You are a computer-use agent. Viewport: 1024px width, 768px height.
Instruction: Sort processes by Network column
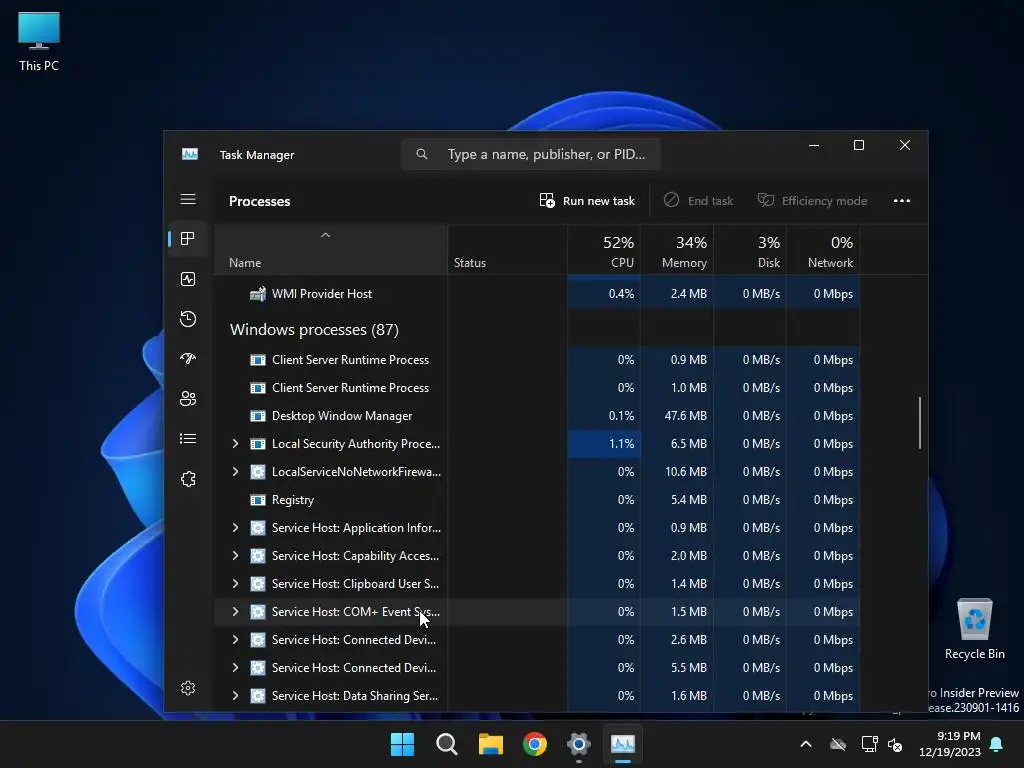(x=824, y=251)
